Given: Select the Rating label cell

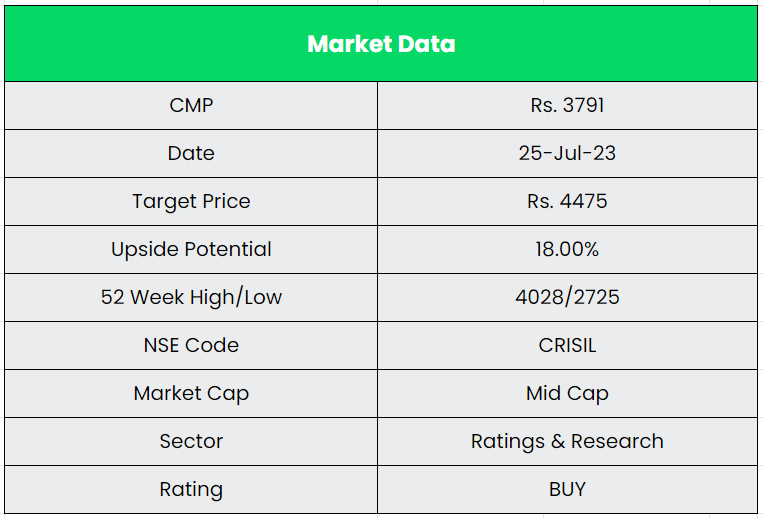Looking at the screenshot, I should pos(191,489).
